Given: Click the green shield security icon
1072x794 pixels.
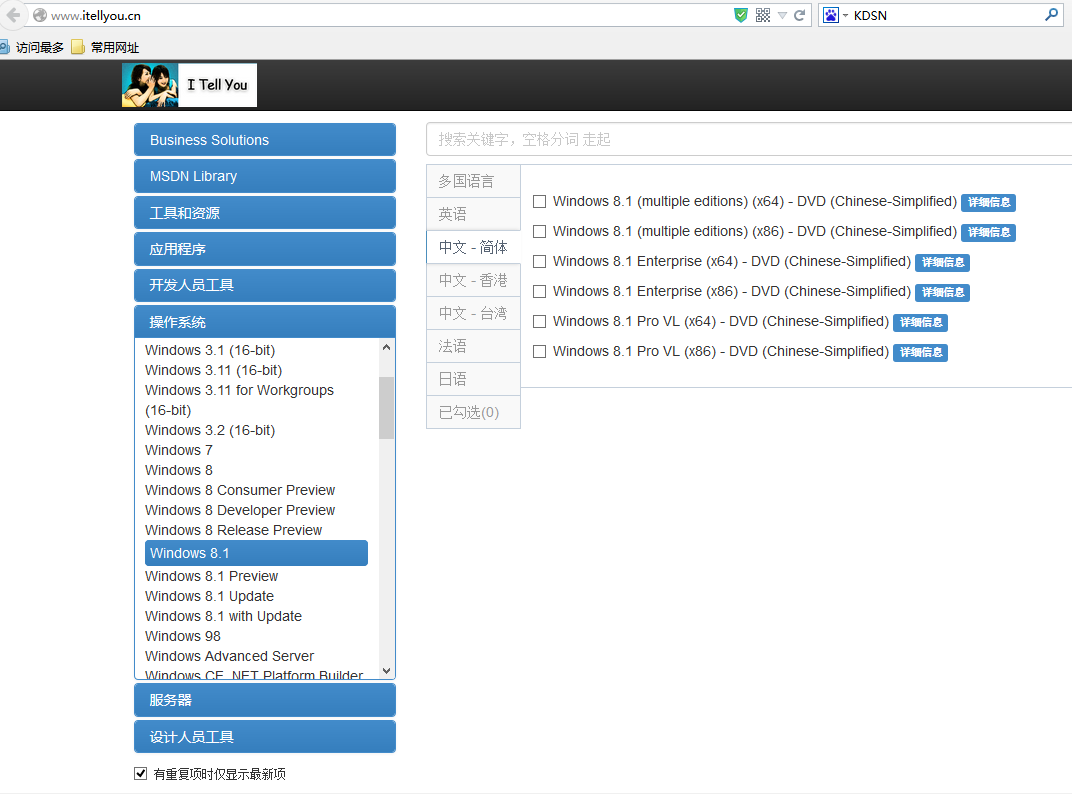Looking at the screenshot, I should point(740,15).
